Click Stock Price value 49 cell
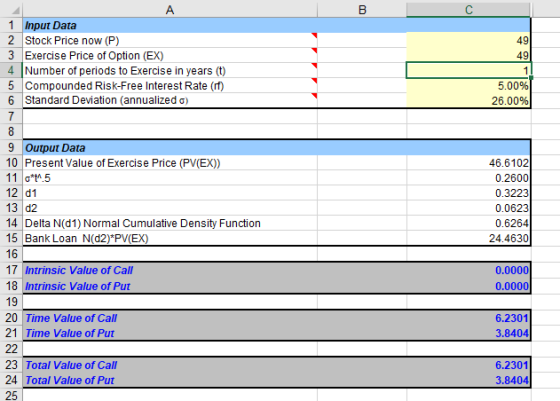 (x=469, y=40)
